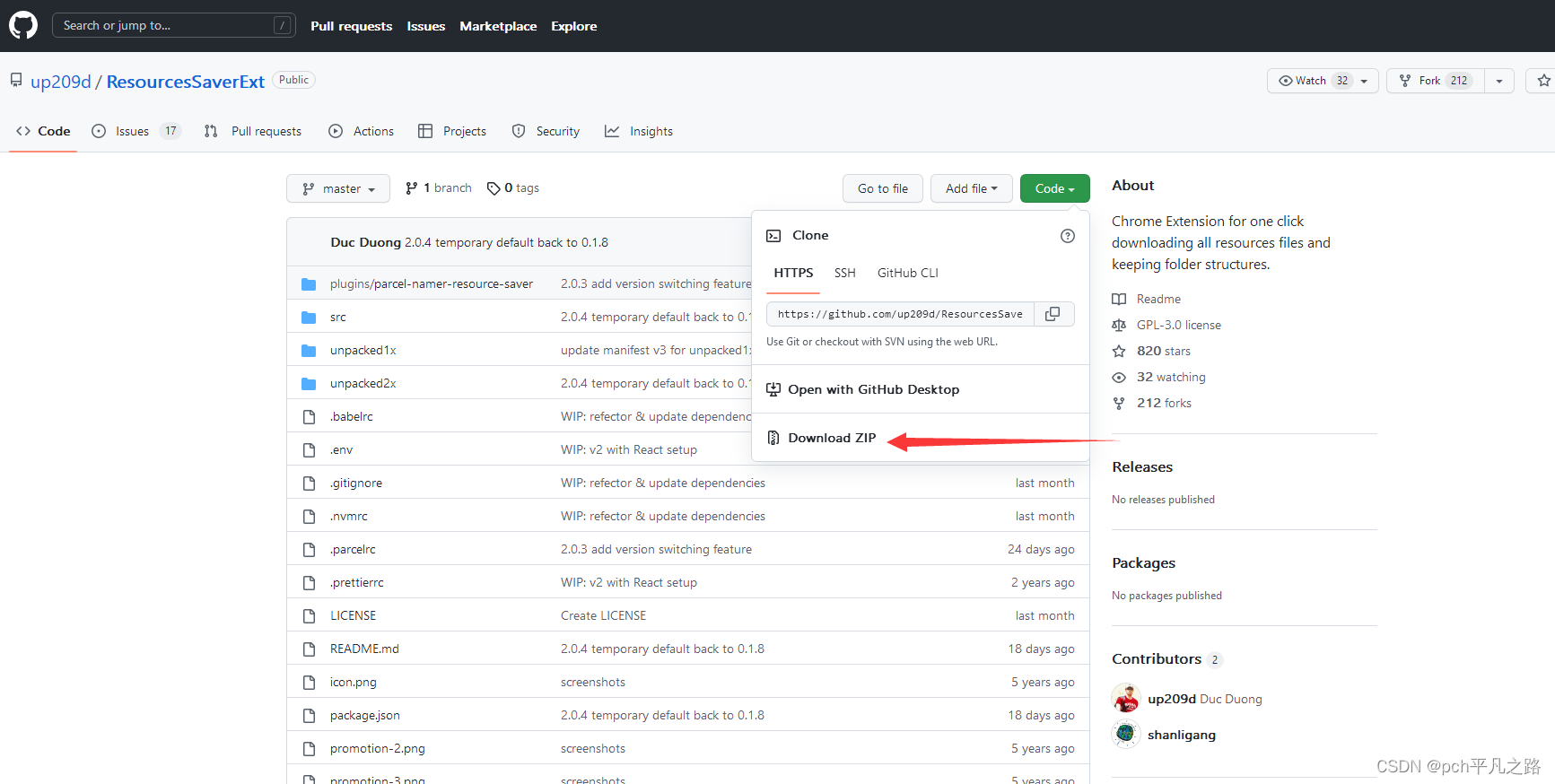Open up209d contributor avatar

tap(1126, 698)
